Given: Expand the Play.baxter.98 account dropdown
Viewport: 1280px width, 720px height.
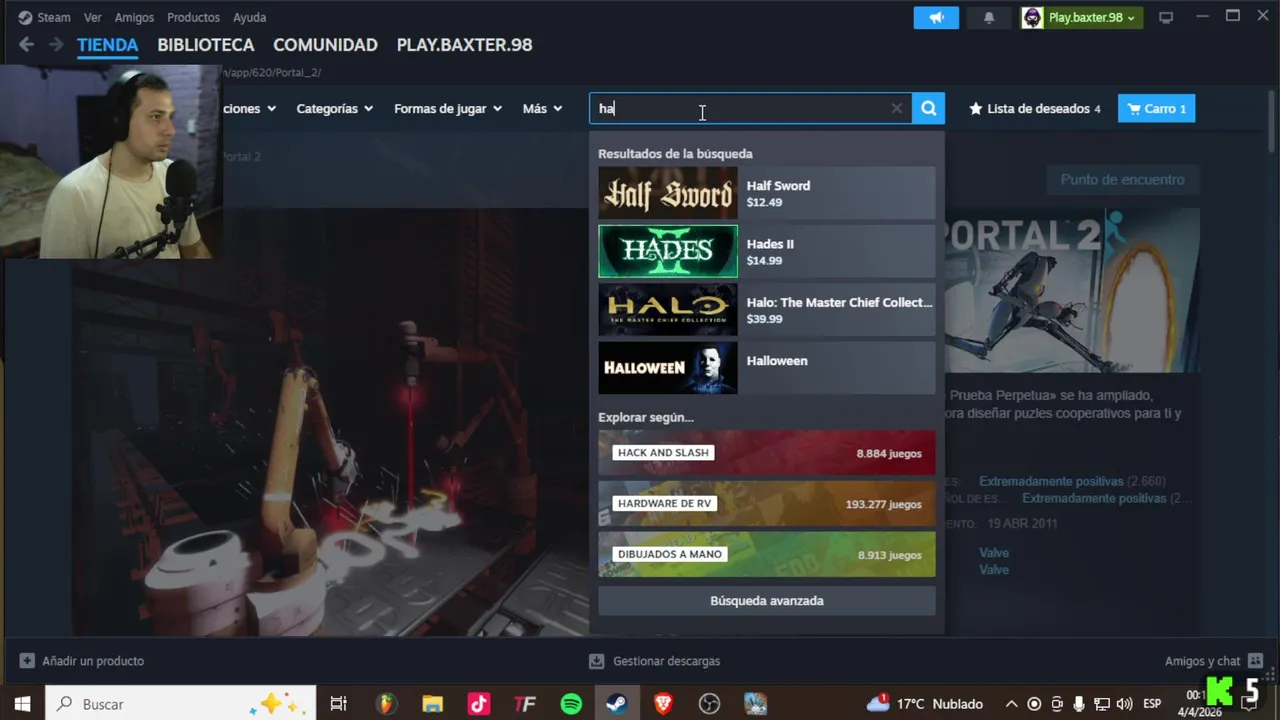Looking at the screenshot, I should pos(1082,17).
